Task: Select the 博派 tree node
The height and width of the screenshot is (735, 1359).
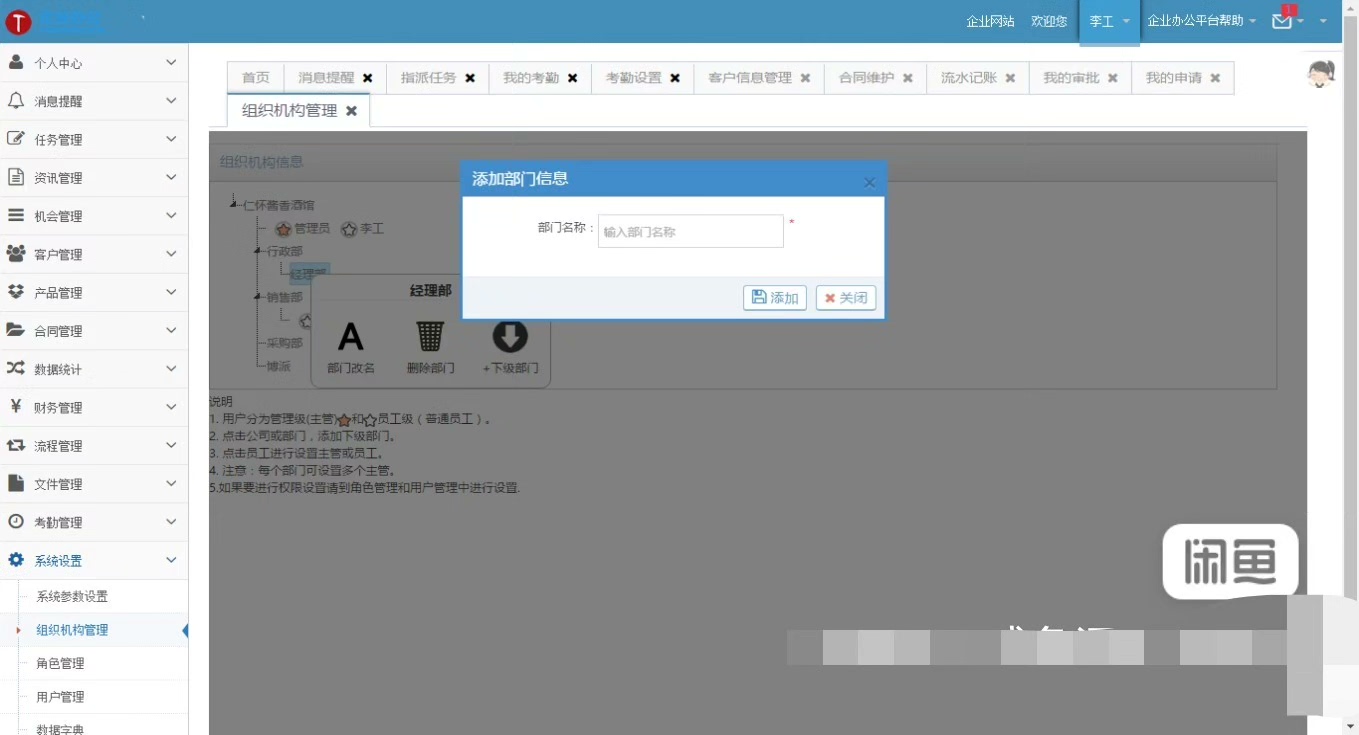Action: coord(278,366)
